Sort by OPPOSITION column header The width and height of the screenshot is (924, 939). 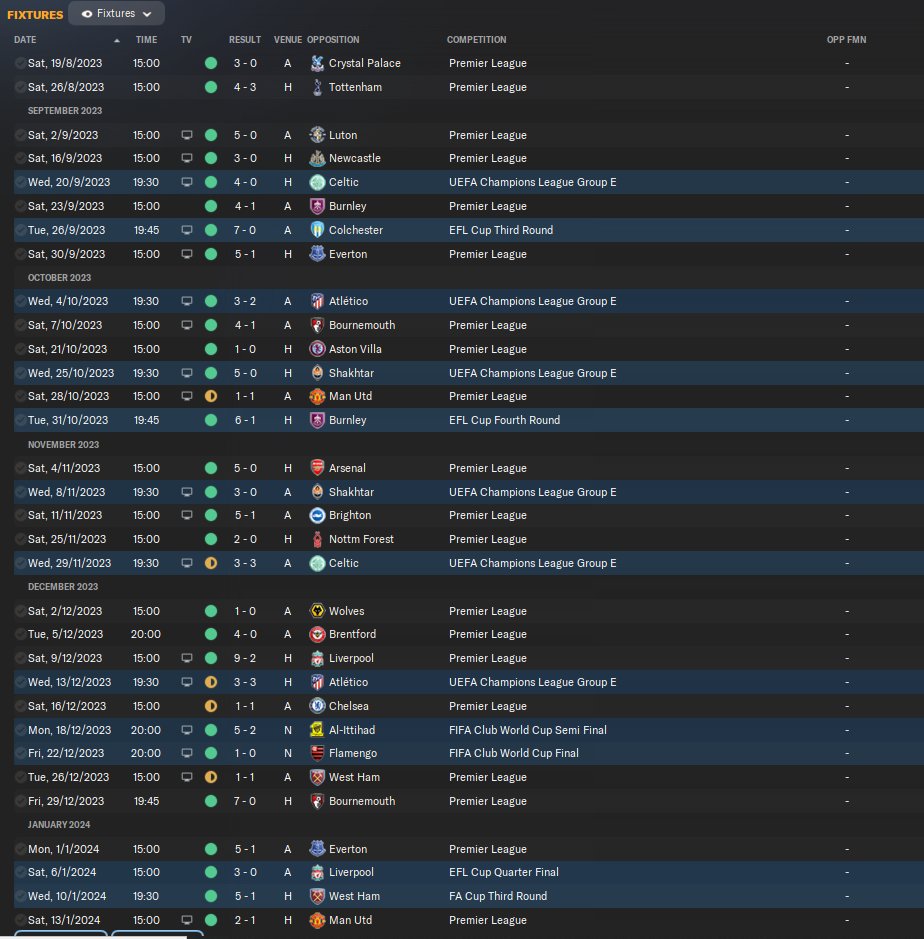[333, 40]
